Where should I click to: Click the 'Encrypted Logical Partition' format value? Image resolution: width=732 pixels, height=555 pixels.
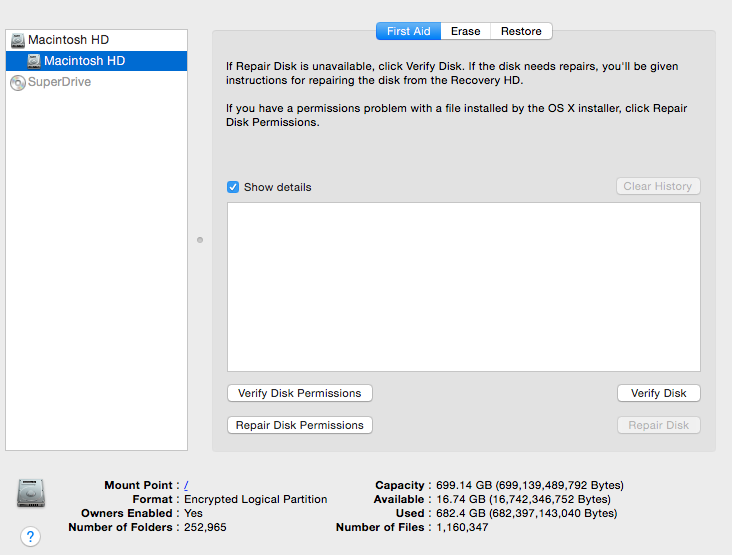click(x=255, y=499)
